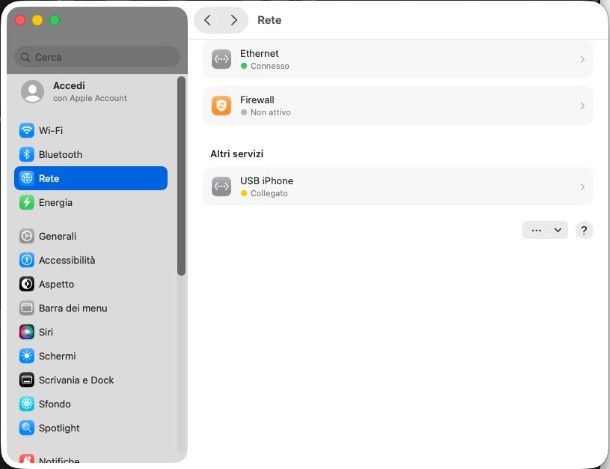Click the Spotlight magnifier icon
This screenshot has height=469, width=610.
[26, 428]
